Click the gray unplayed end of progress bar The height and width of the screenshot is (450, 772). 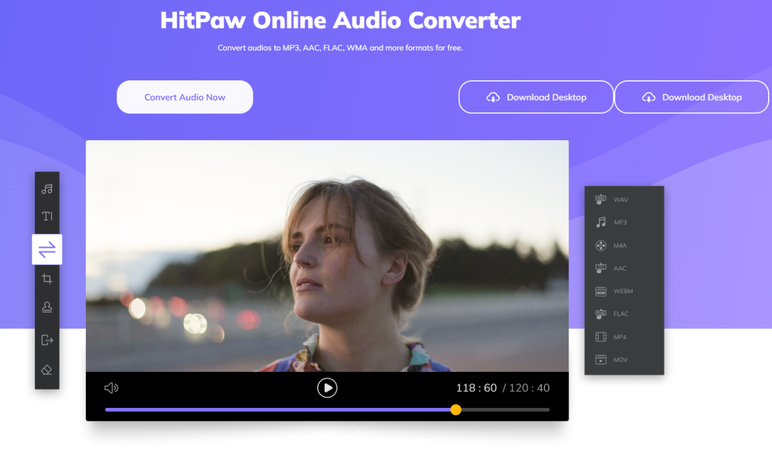click(506, 410)
